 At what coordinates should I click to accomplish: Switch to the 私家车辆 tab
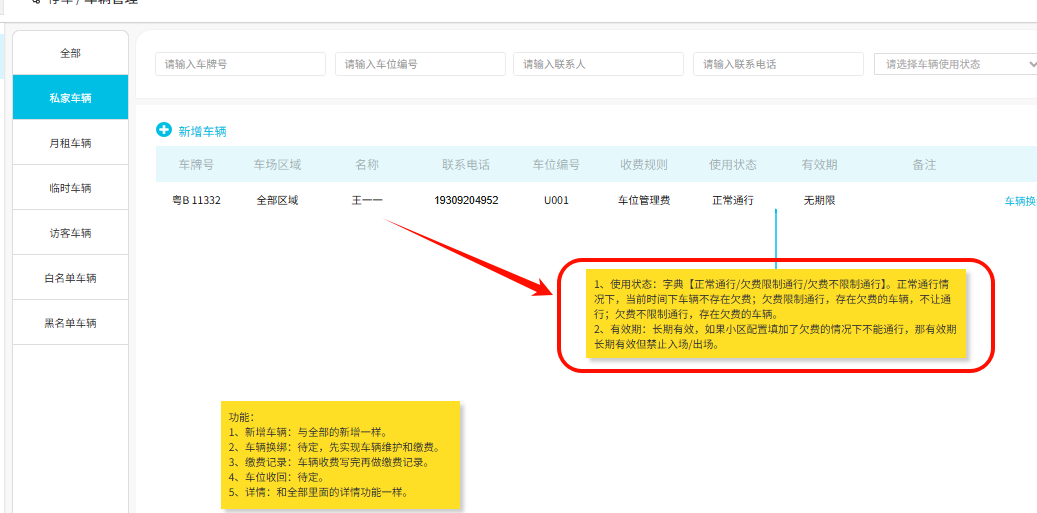click(70, 98)
